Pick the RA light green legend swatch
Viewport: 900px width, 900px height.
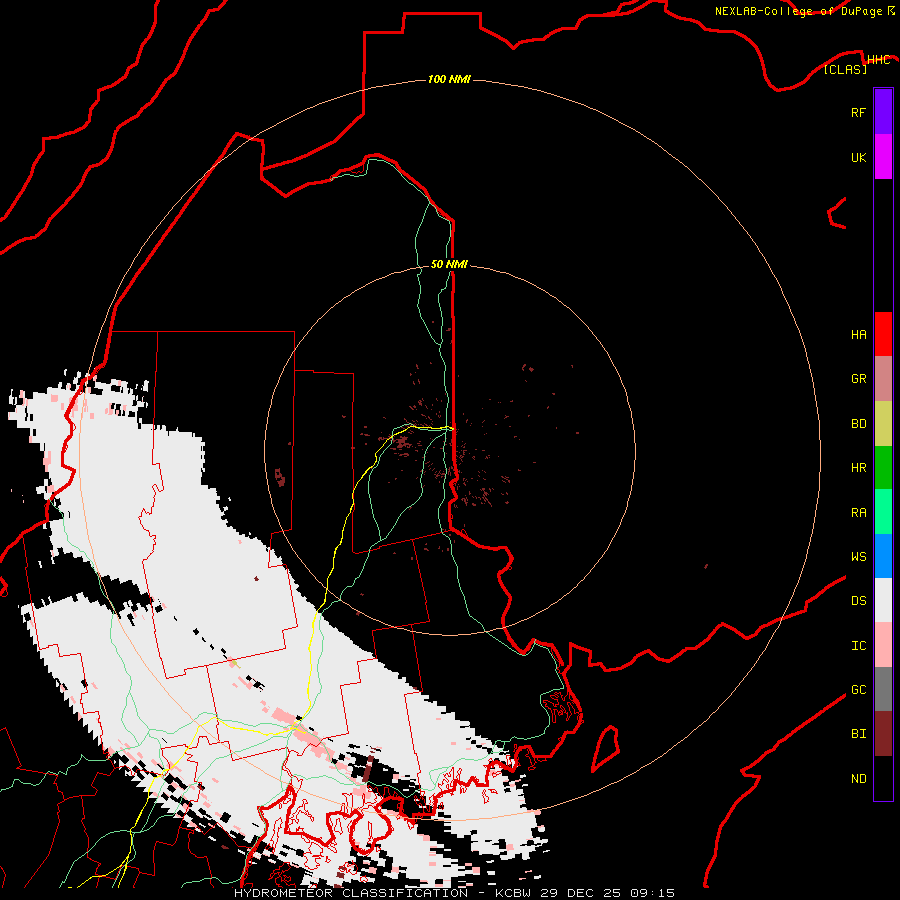(883, 512)
